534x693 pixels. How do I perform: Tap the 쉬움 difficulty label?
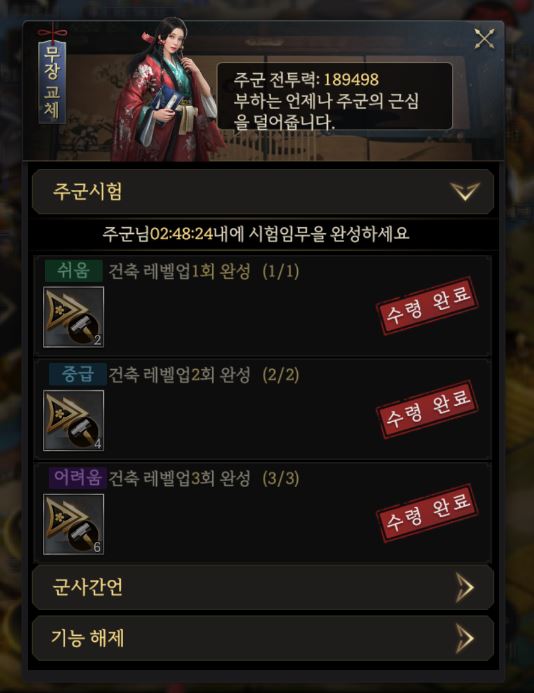[x=73, y=270]
